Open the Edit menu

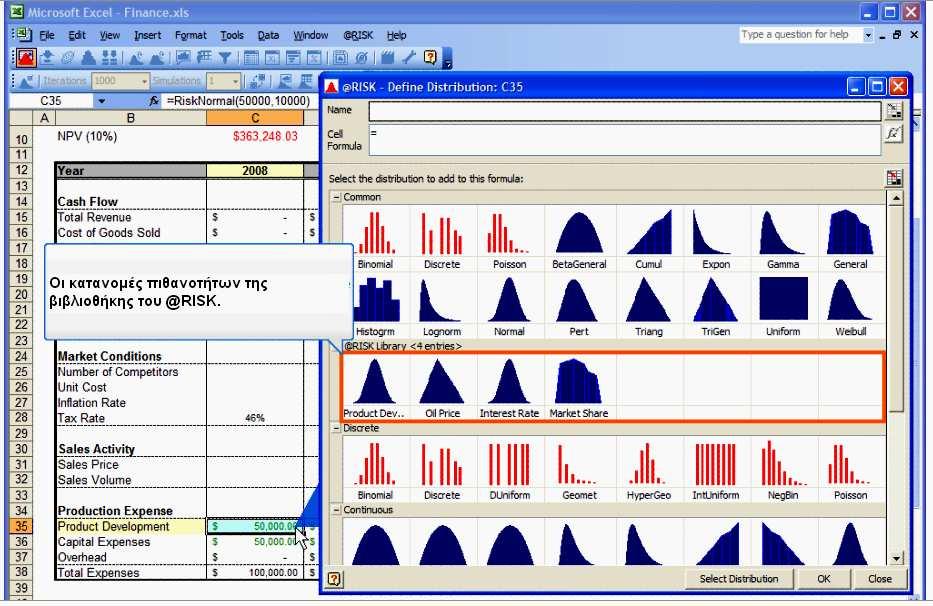77,35
